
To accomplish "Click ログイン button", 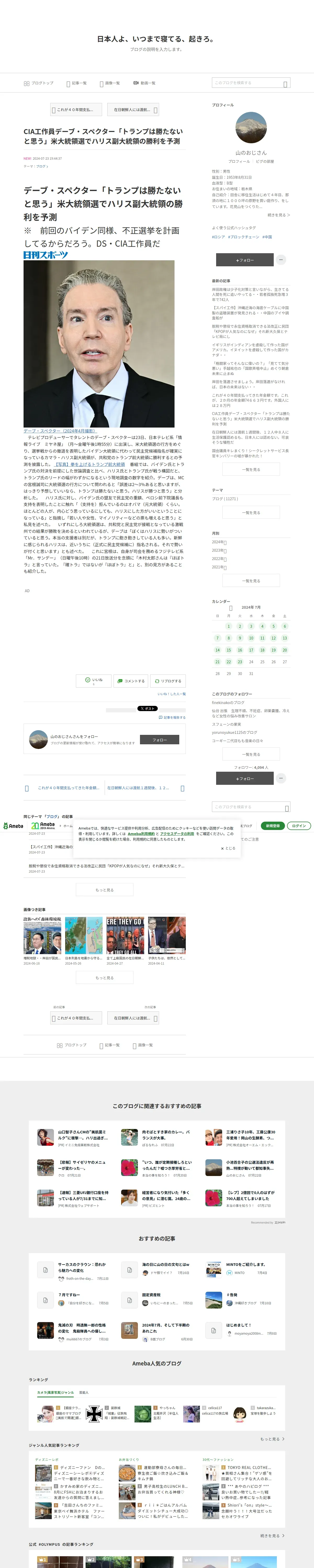I will tap(299, 826).
